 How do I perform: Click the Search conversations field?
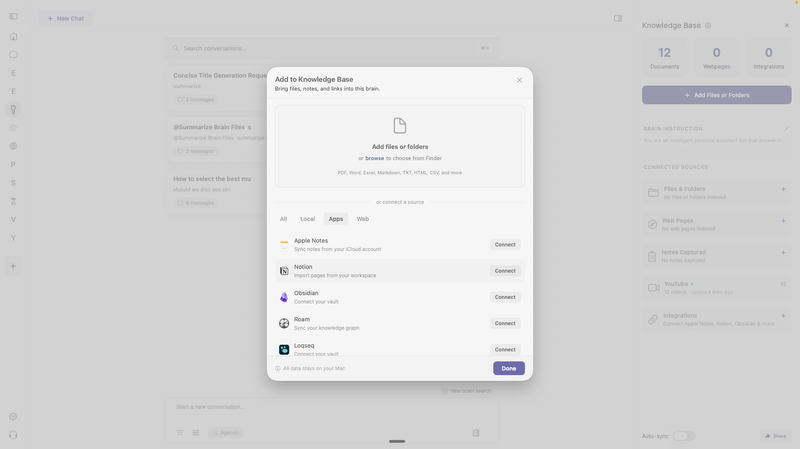pyautogui.click(x=332, y=48)
